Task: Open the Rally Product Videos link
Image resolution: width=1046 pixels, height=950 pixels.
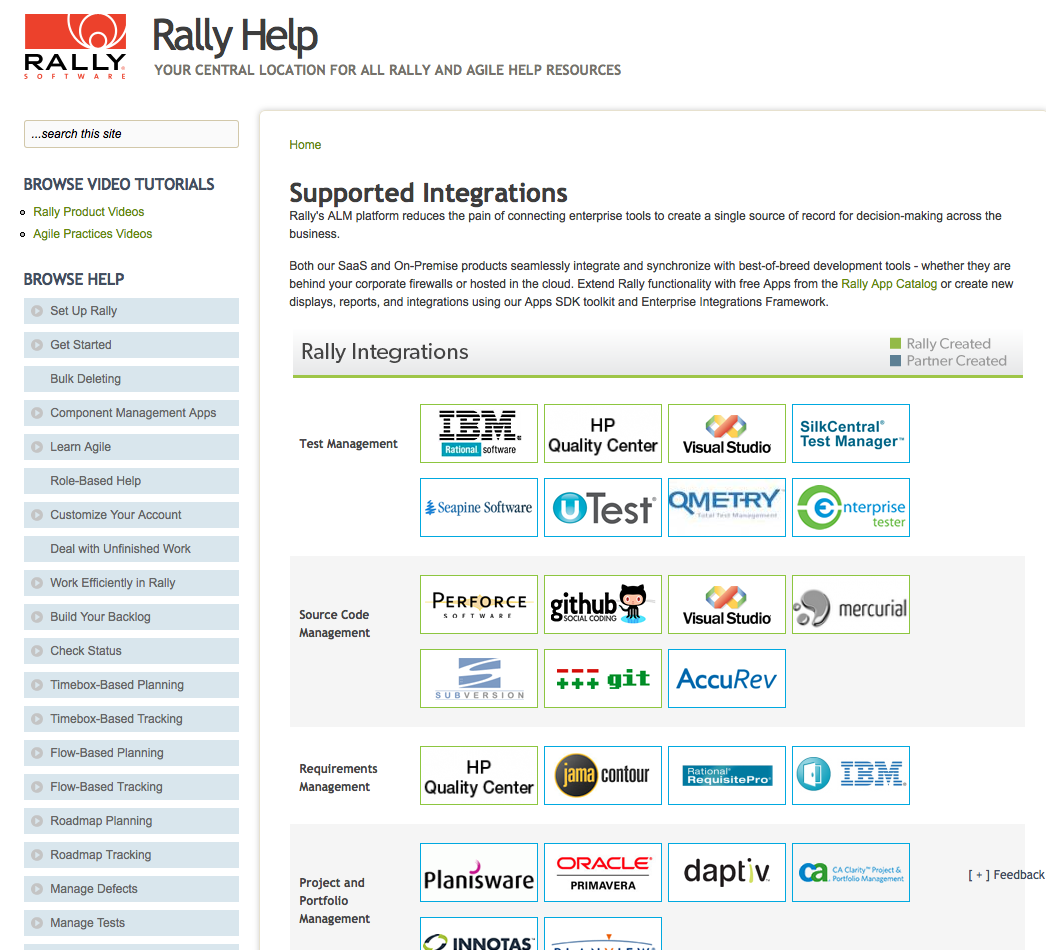Action: 88,212
